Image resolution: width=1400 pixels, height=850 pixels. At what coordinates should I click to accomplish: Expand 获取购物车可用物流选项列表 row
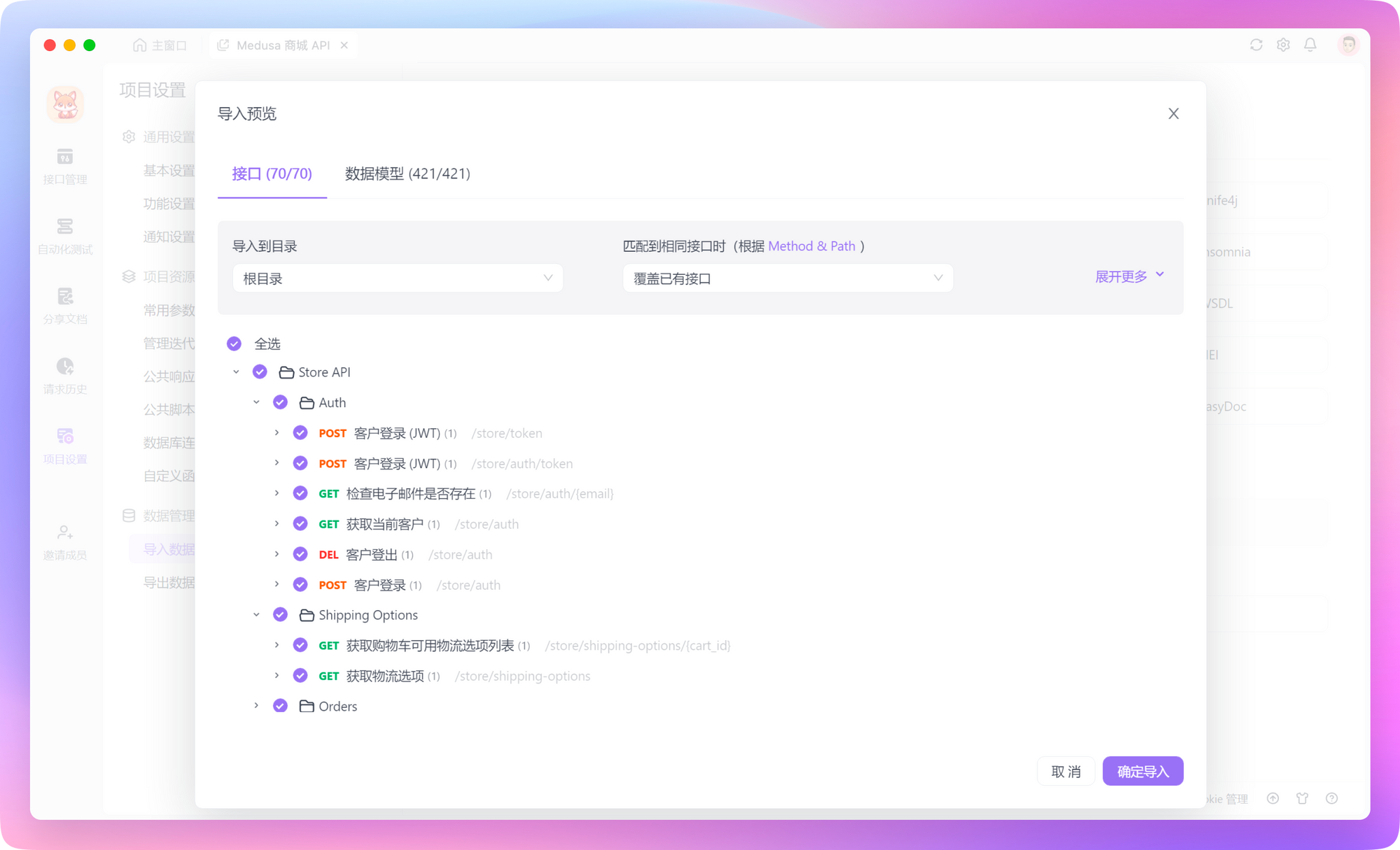tap(277, 645)
